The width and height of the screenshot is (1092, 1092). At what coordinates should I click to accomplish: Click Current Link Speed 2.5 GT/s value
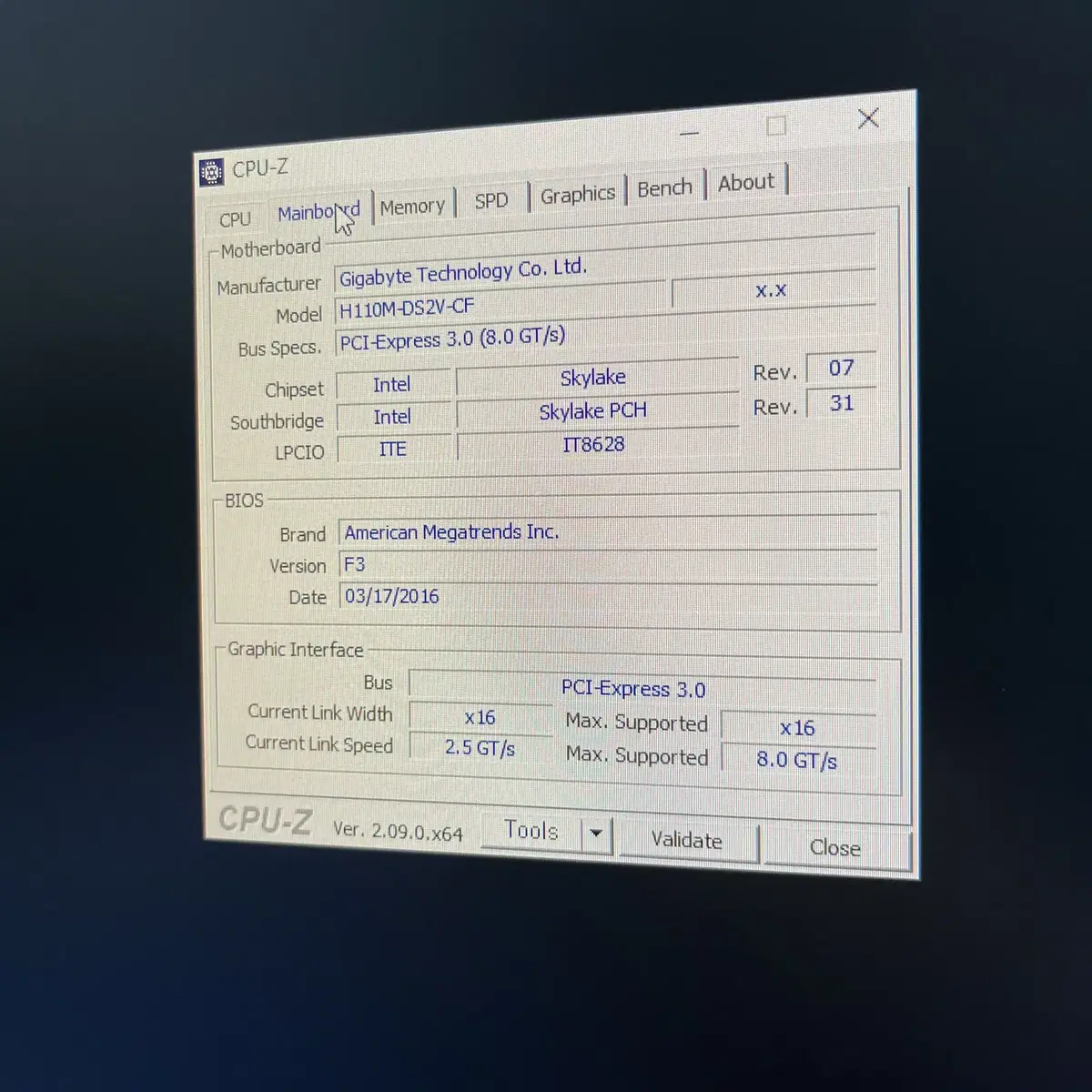(x=480, y=748)
